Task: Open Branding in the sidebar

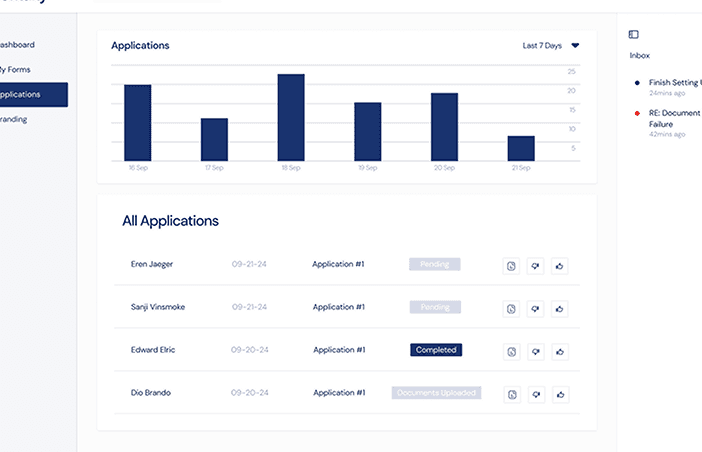Action: point(13,119)
